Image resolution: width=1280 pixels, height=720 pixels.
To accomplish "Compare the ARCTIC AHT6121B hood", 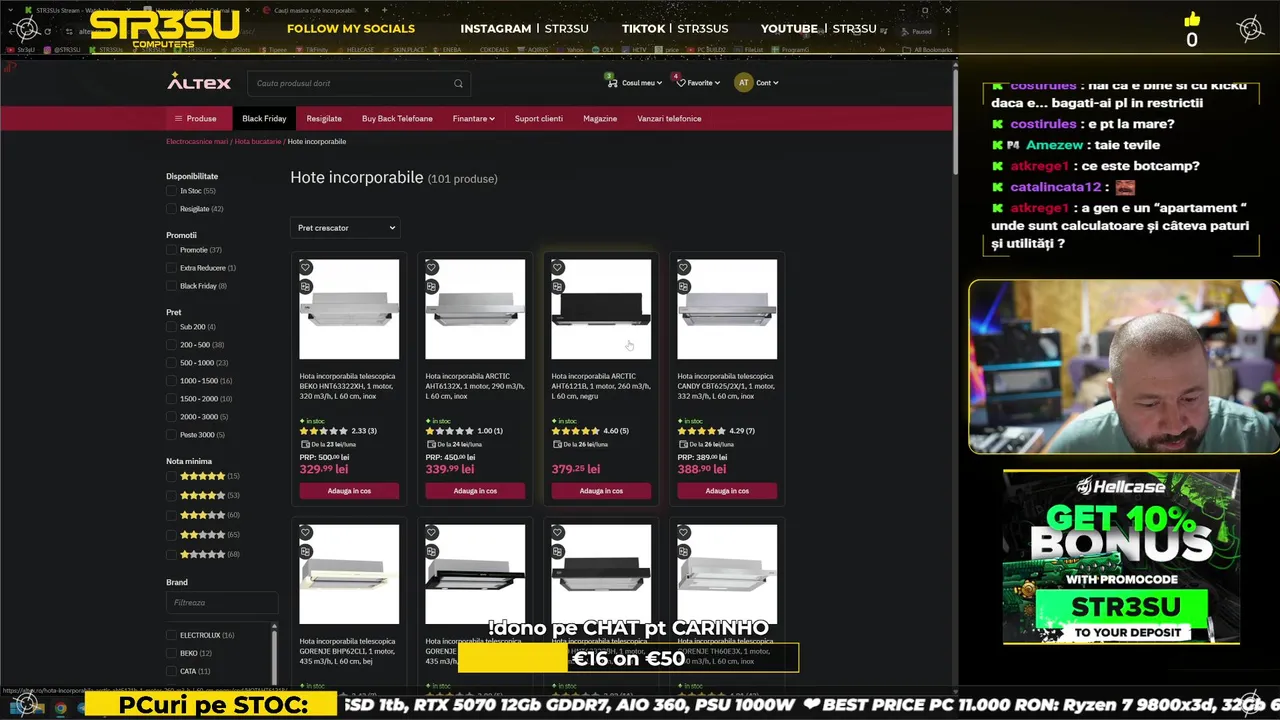I will point(558,286).
